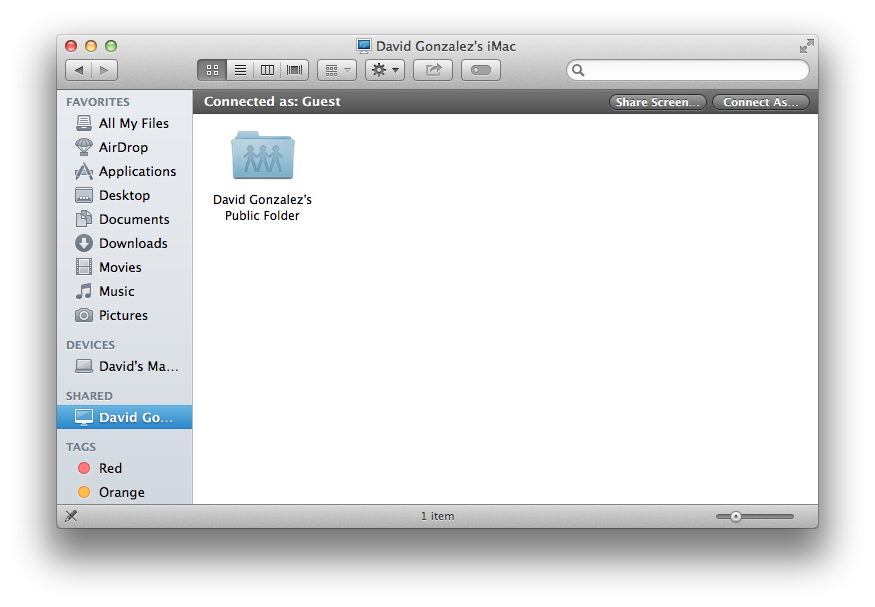Click the Share Screen... button
The image size is (875, 607).
click(x=657, y=102)
